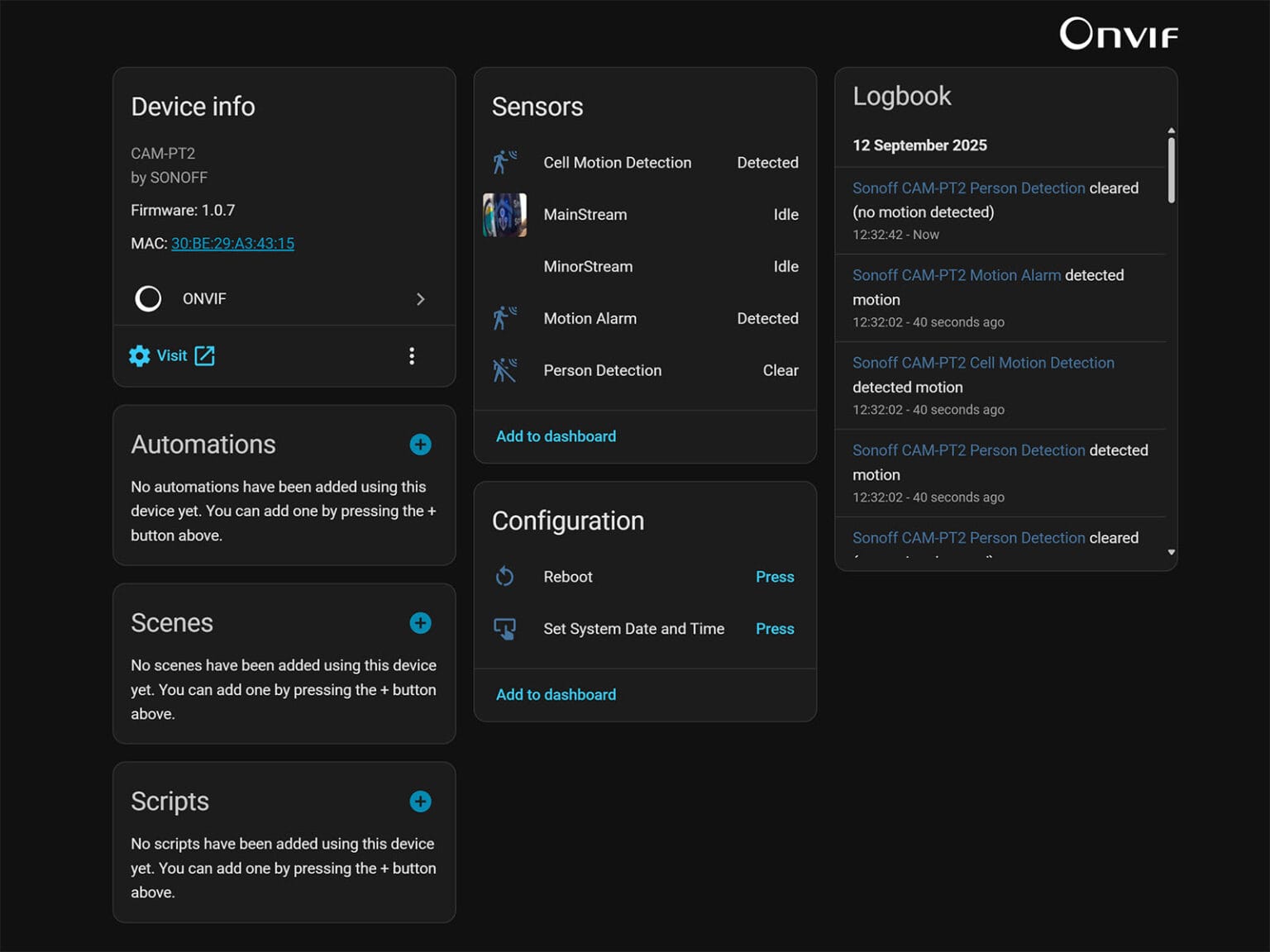This screenshot has width=1270, height=952.
Task: Add the Configuration card to dashboard
Action: [556, 695]
